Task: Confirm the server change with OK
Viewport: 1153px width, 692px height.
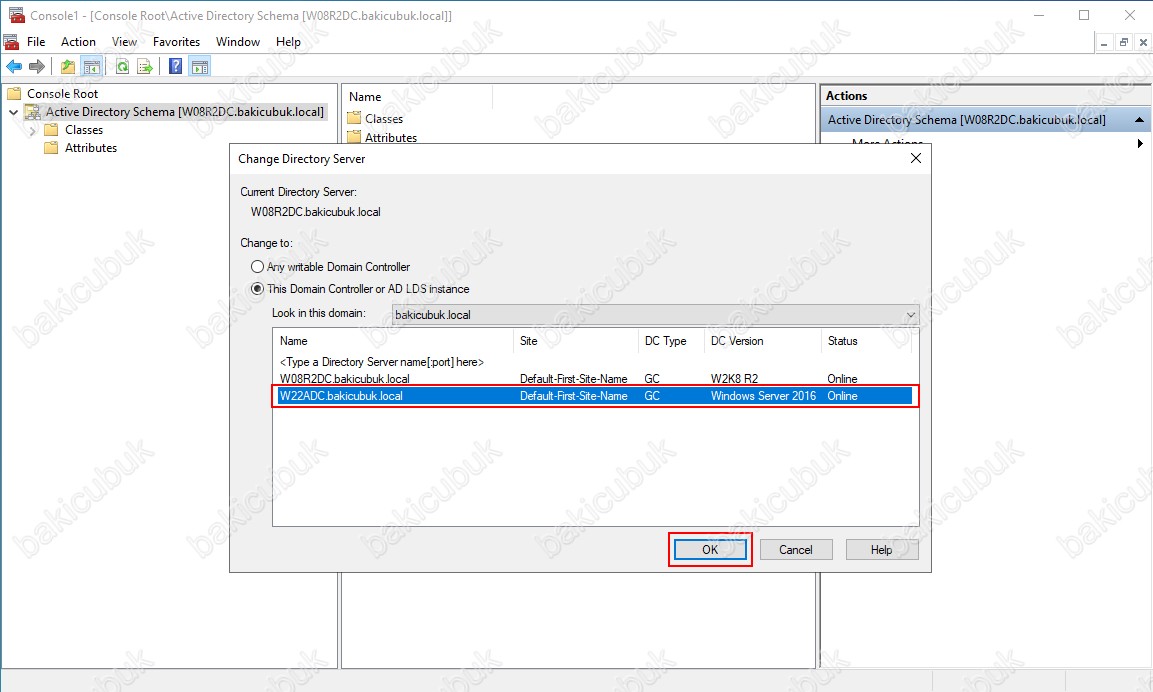Action: [x=710, y=549]
